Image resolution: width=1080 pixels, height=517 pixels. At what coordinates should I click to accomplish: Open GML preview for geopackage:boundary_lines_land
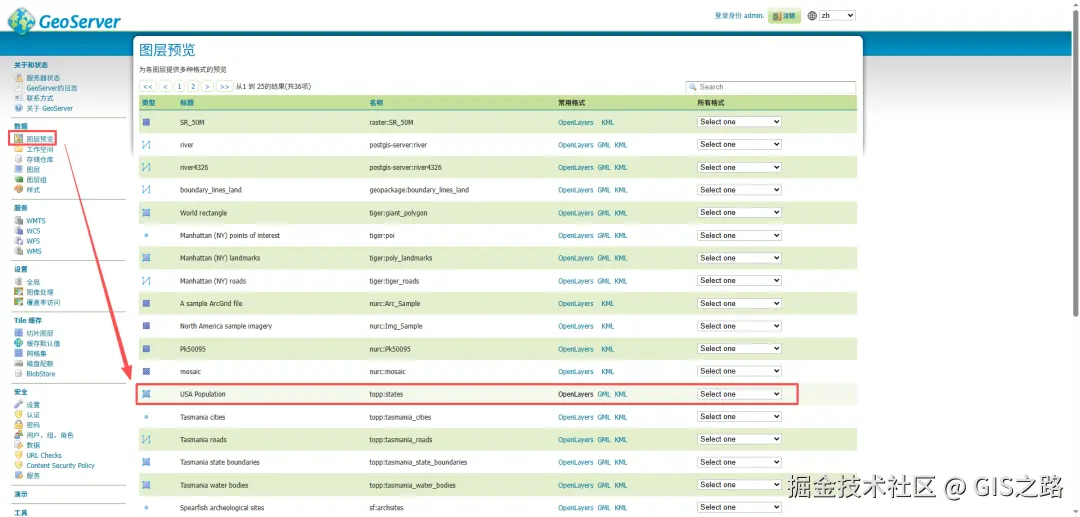604,190
